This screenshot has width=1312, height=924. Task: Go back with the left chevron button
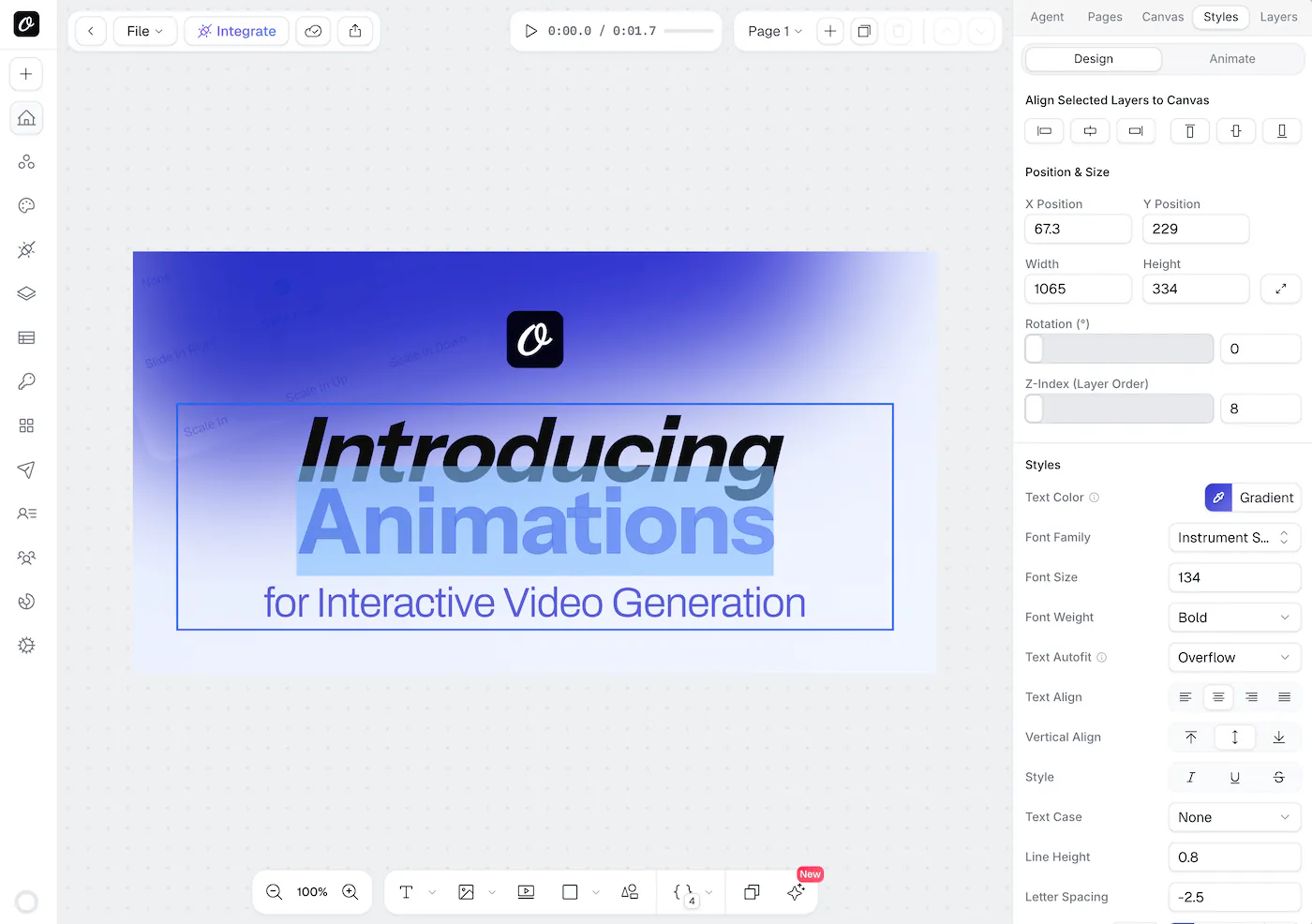point(90,31)
